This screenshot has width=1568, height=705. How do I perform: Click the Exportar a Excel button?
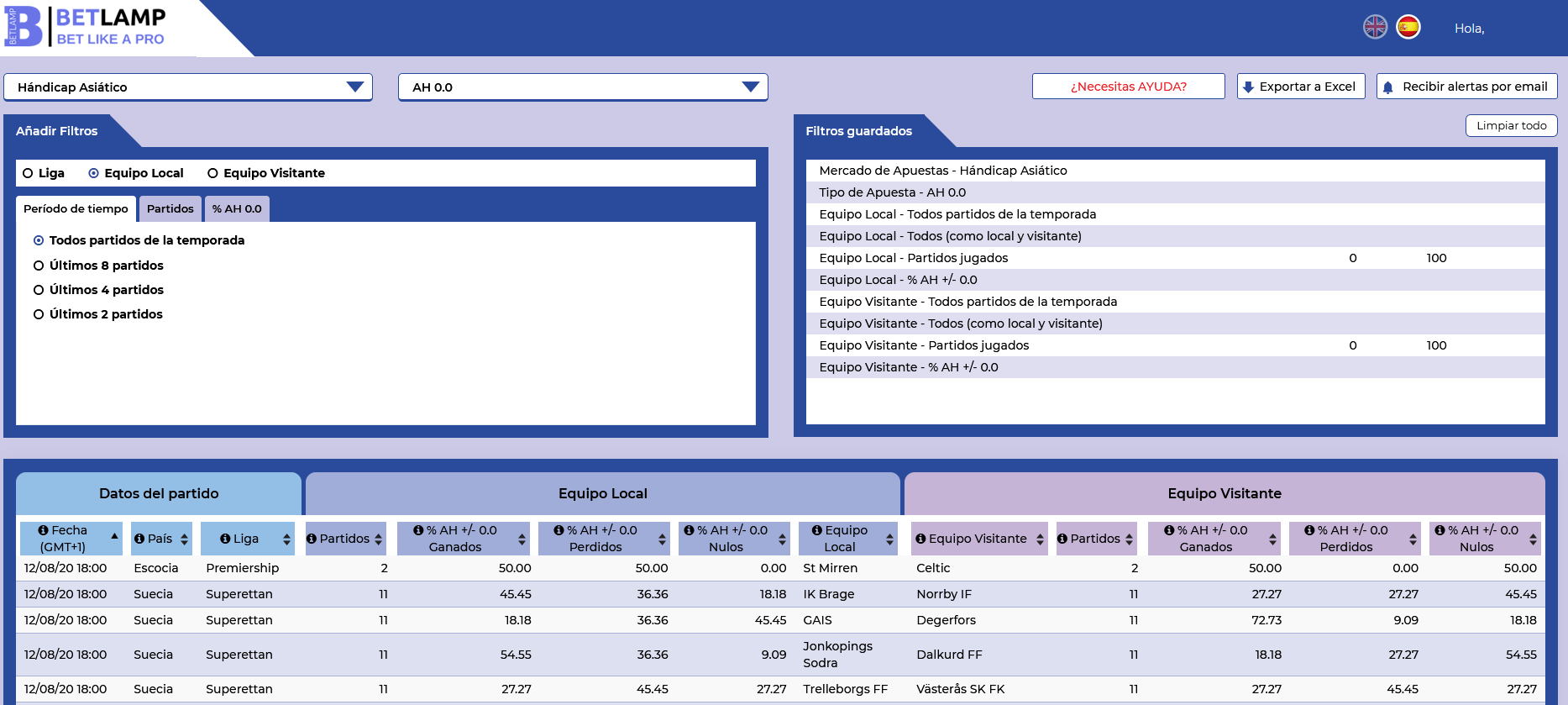(x=1301, y=87)
